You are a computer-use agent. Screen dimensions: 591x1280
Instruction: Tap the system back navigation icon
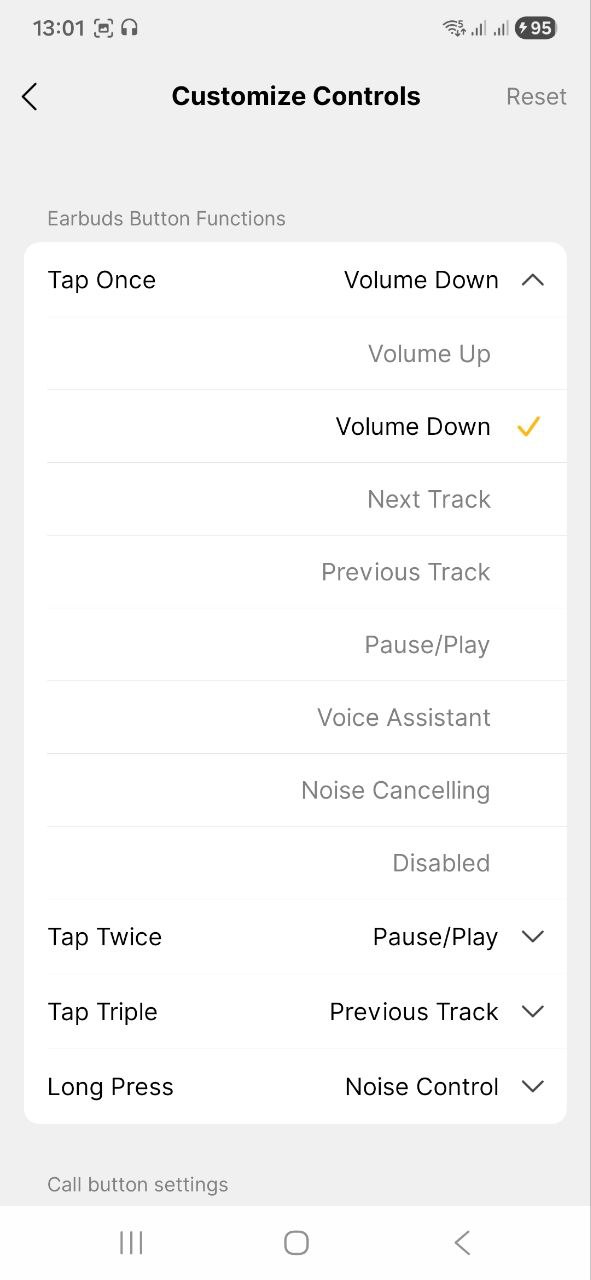(461, 1242)
